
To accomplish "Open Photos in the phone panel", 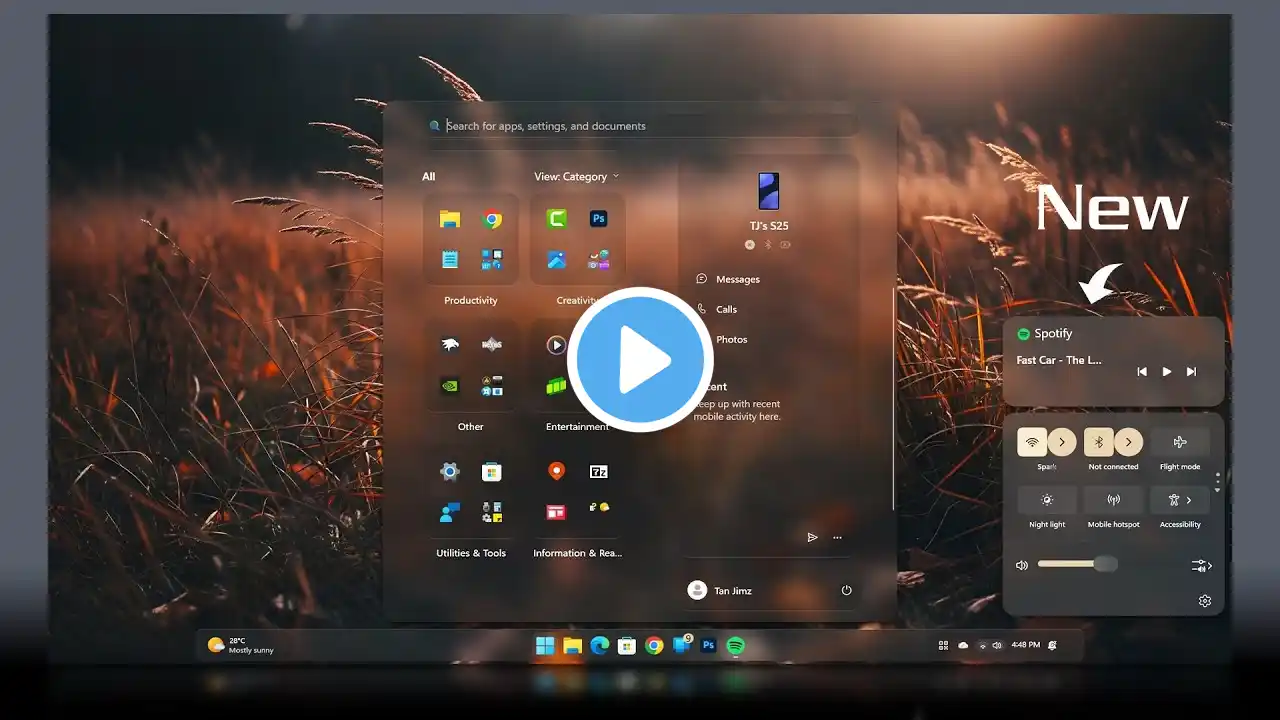I will click(731, 339).
